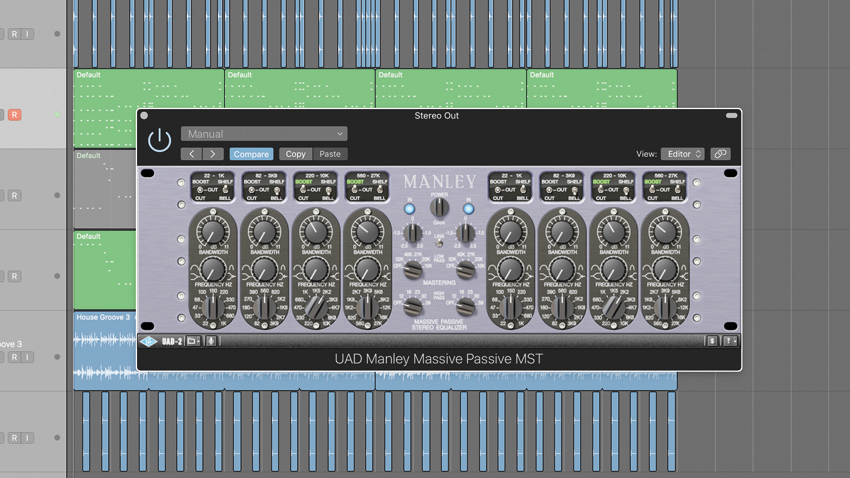Click left 82-3K9 band gain dB knob

[264, 232]
